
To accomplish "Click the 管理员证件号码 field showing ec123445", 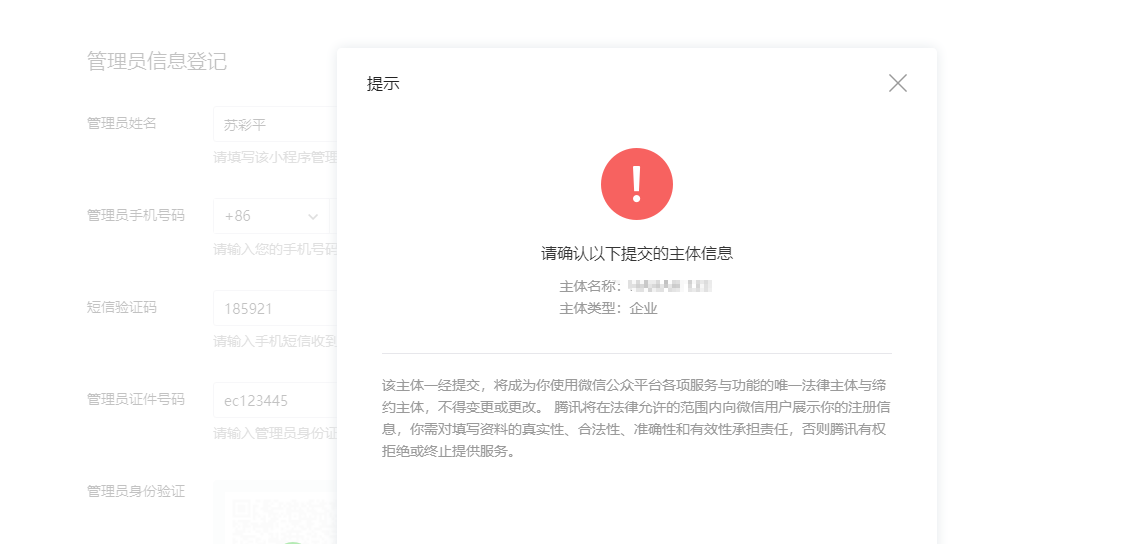I will pyautogui.click(x=275, y=400).
